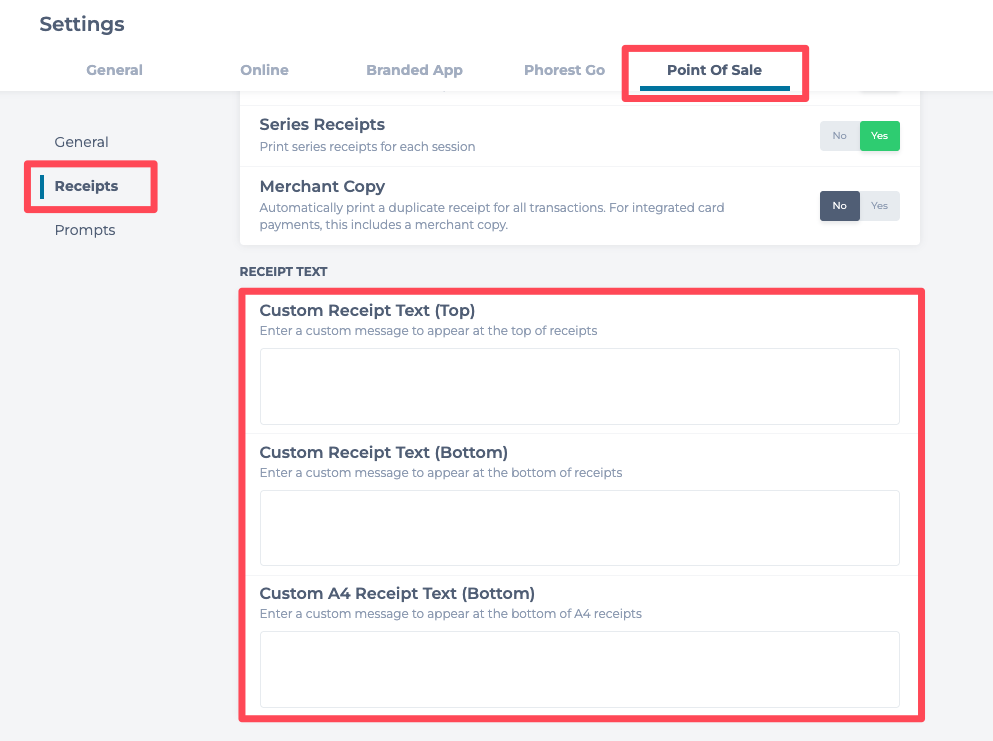Click the Series Receipts setting title
Image resolution: width=993 pixels, height=741 pixels.
(x=322, y=125)
